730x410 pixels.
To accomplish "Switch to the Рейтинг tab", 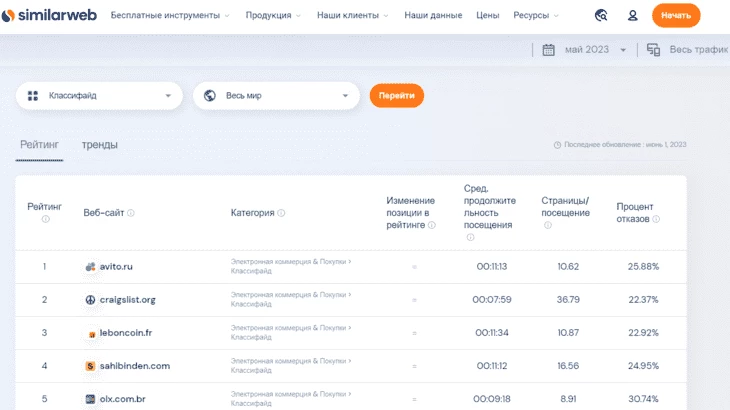I will click(39, 145).
